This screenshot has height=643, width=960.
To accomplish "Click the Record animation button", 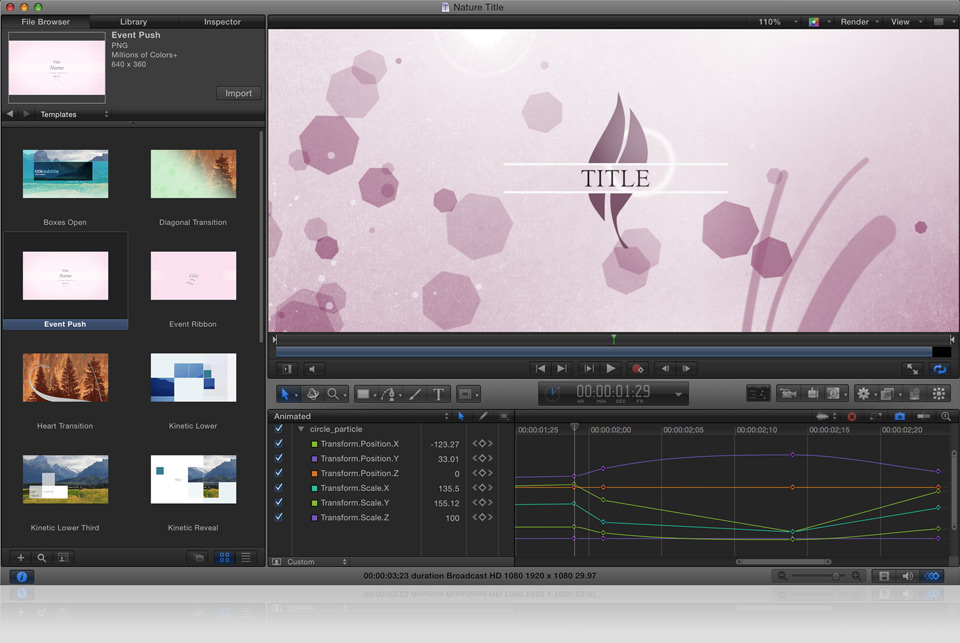I will pyautogui.click(x=637, y=369).
